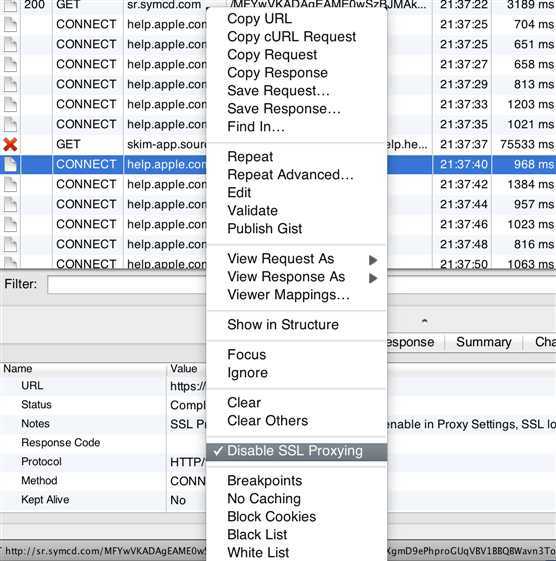
Task: Expand View Response As submenu arrow
Action: 373,278
